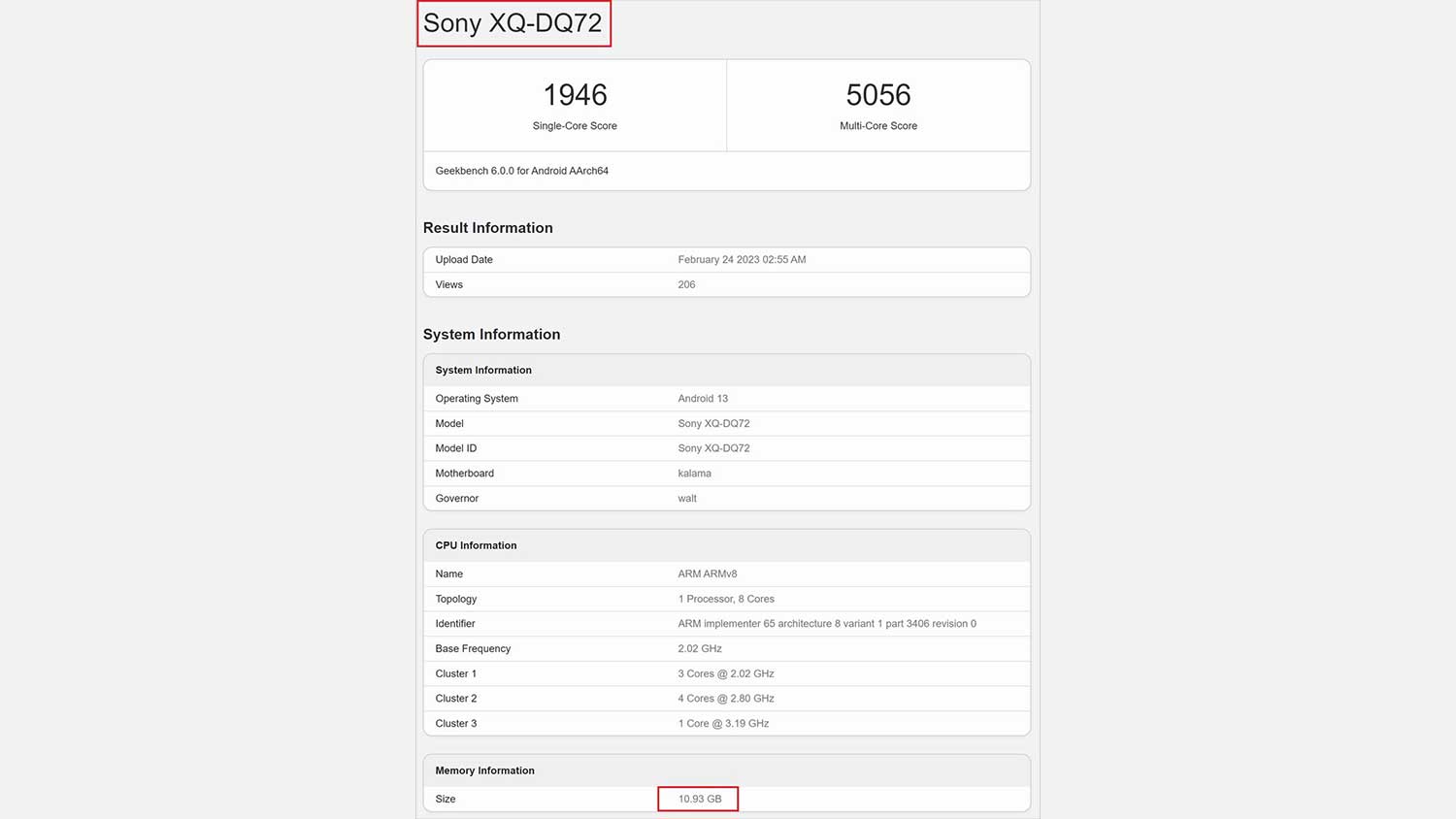
Task: Click the views count 206
Action: click(x=686, y=285)
